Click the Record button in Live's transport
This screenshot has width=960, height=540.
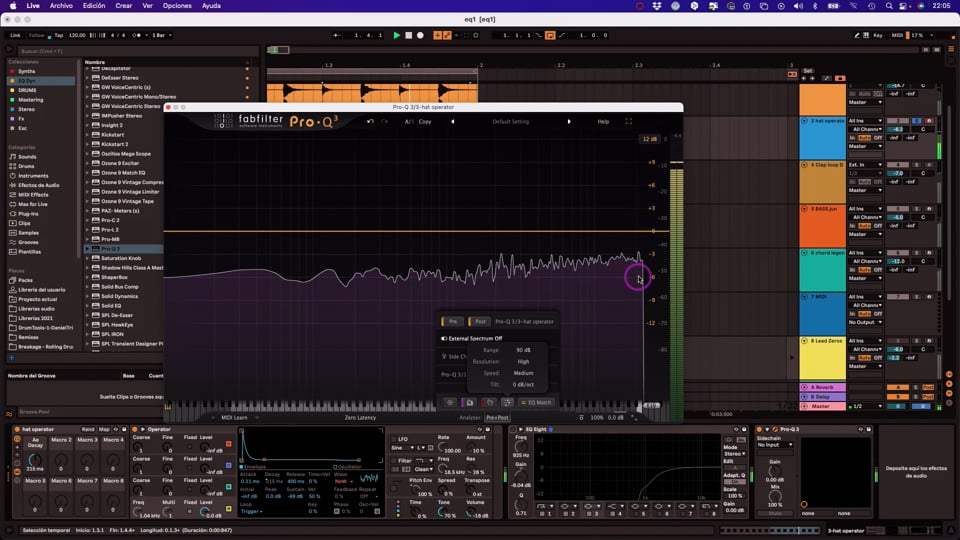click(x=420, y=36)
